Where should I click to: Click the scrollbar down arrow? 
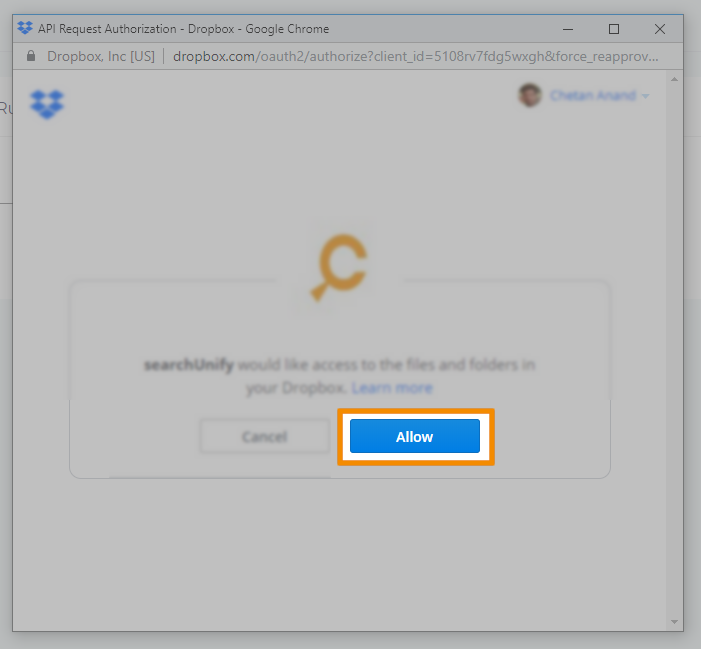click(x=674, y=622)
